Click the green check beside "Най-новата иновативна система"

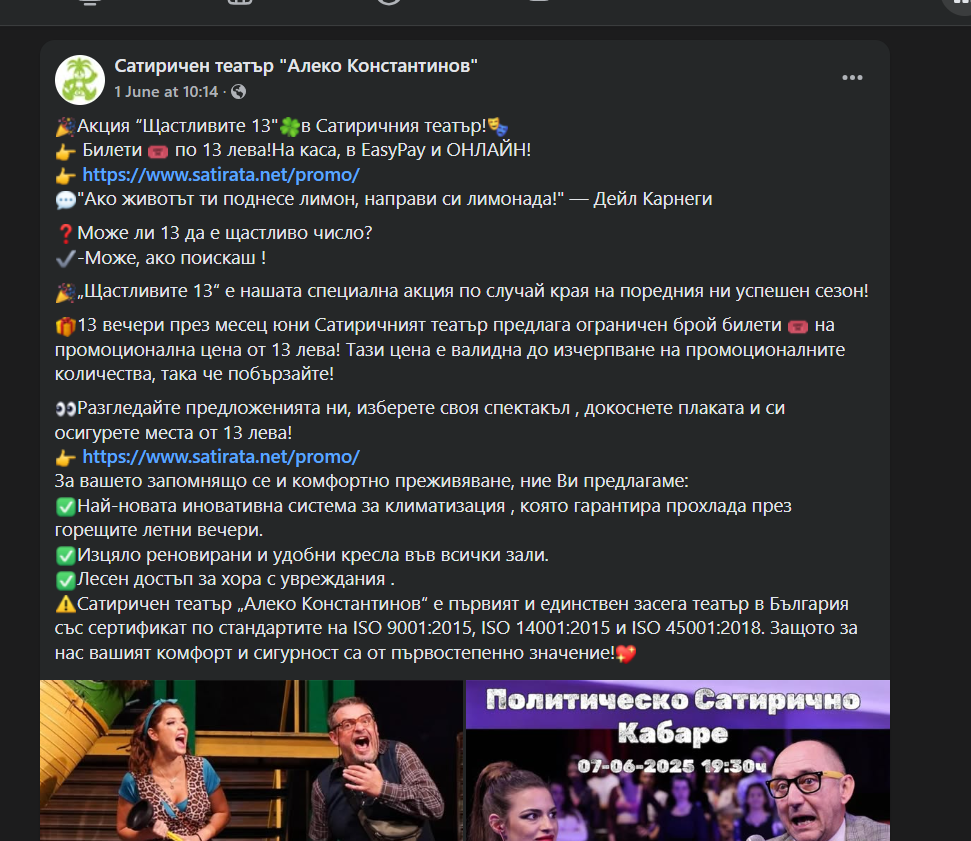[x=65, y=507]
